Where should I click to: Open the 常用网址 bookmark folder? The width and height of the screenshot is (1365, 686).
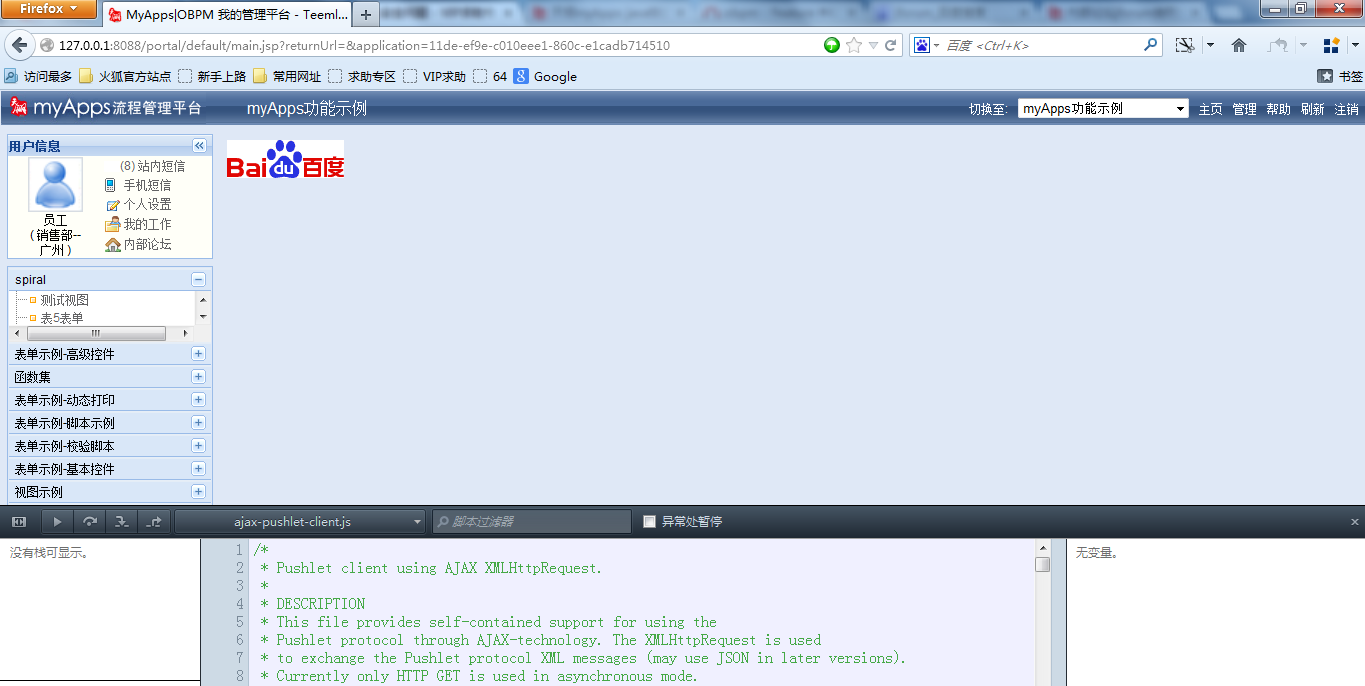[x=287, y=76]
